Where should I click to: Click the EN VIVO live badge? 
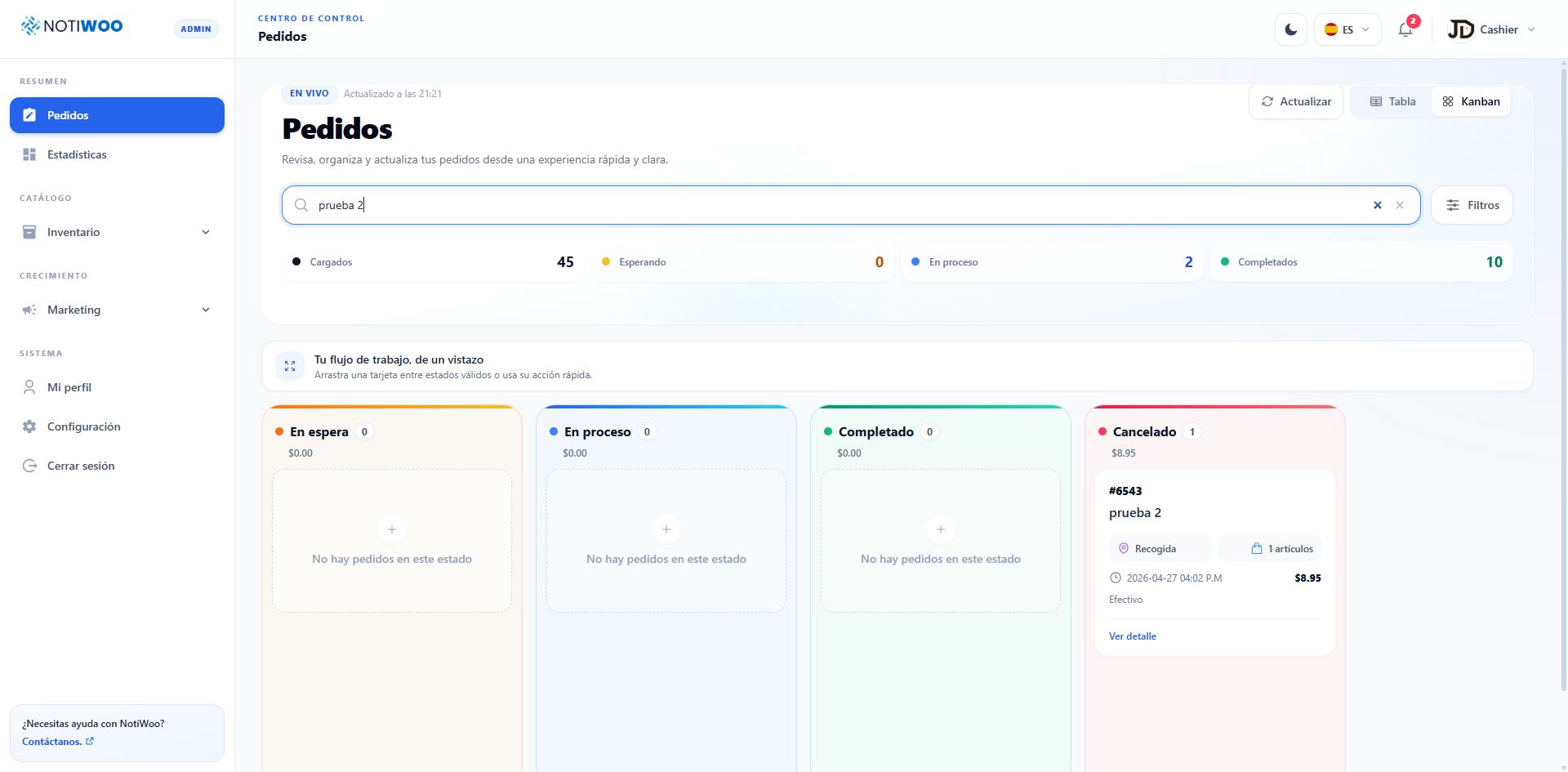pos(310,93)
